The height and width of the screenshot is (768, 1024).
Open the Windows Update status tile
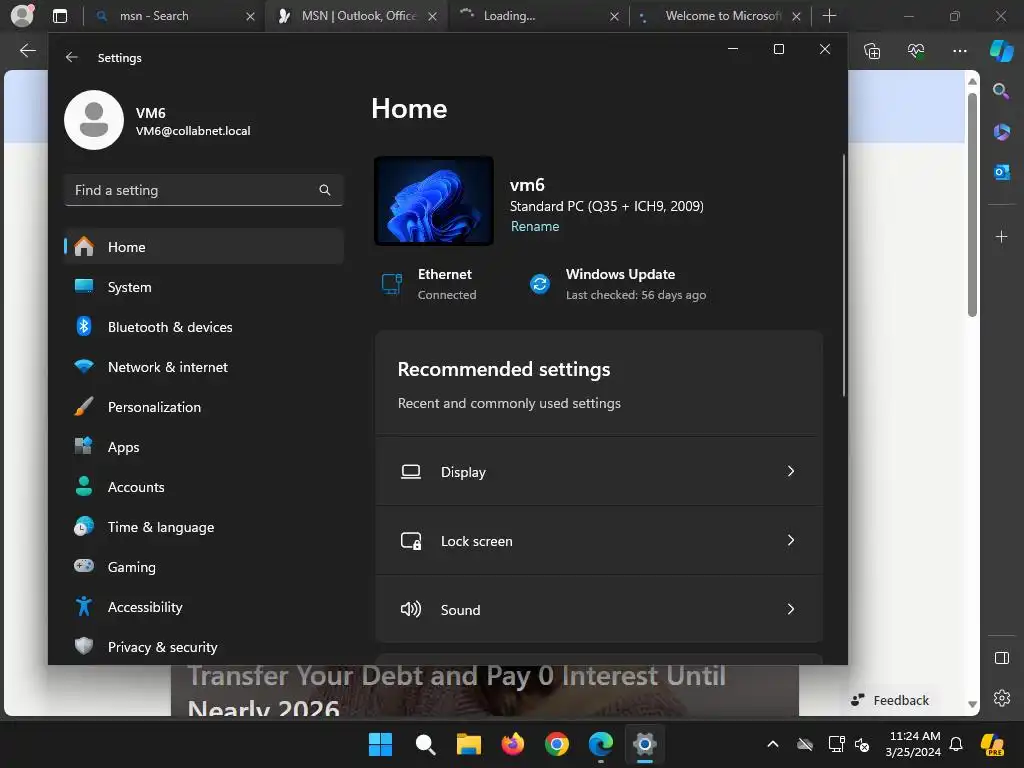(x=618, y=284)
